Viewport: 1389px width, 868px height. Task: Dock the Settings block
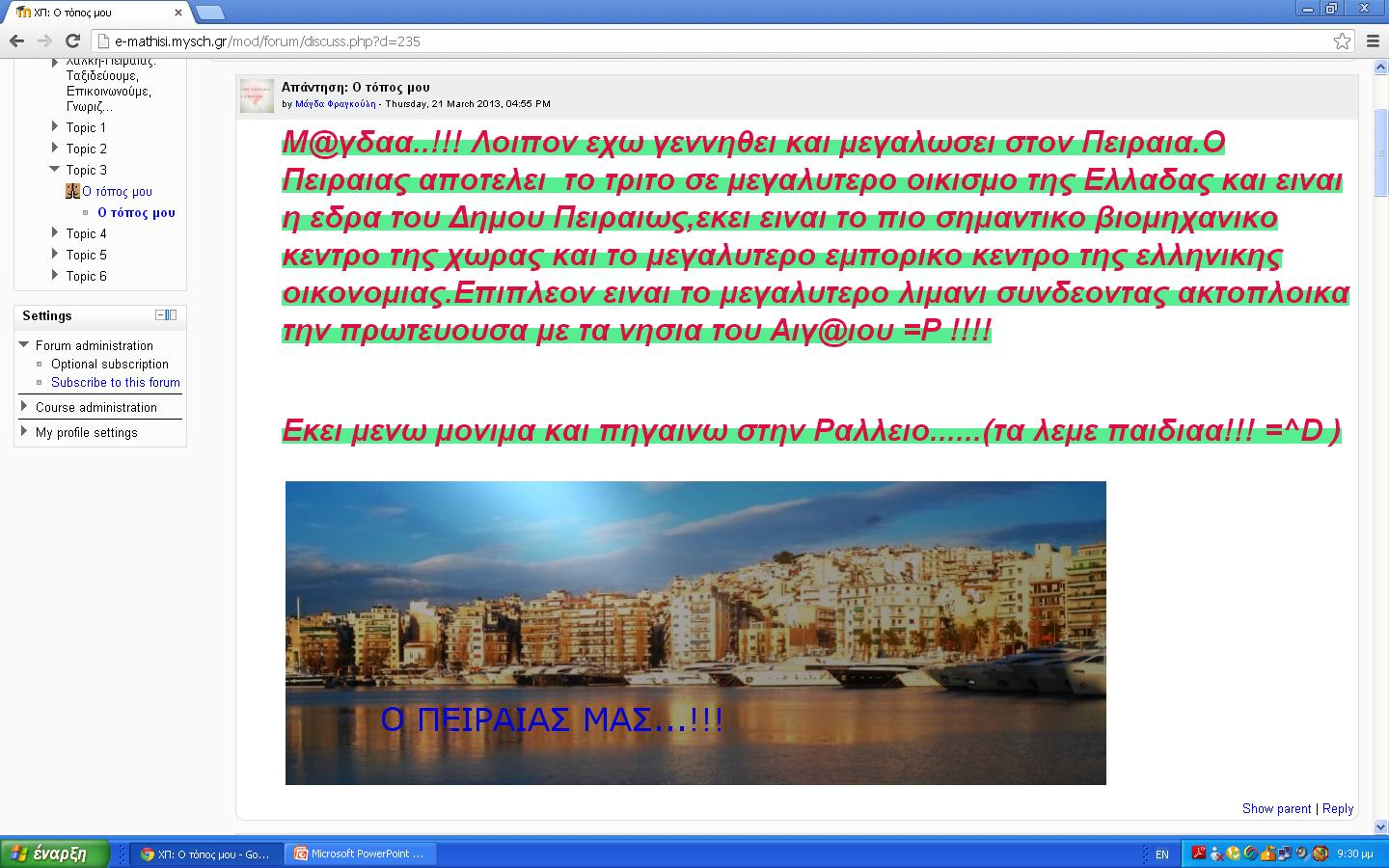pyautogui.click(x=172, y=315)
